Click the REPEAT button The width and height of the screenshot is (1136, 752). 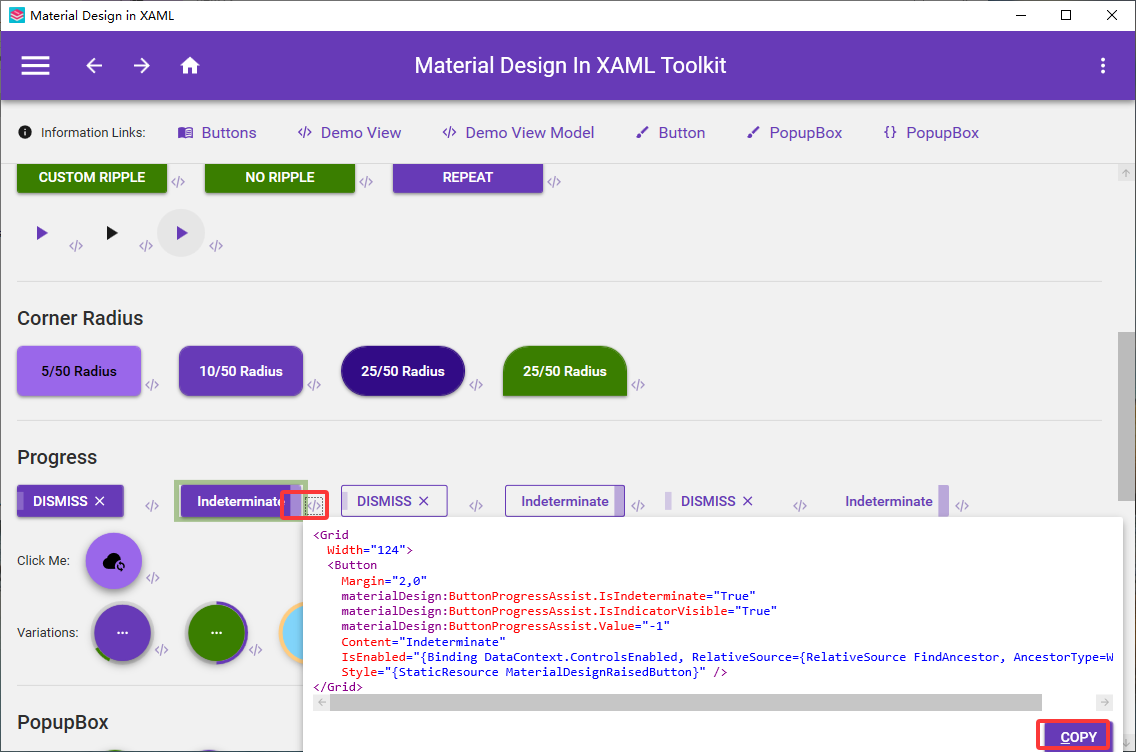click(x=468, y=177)
